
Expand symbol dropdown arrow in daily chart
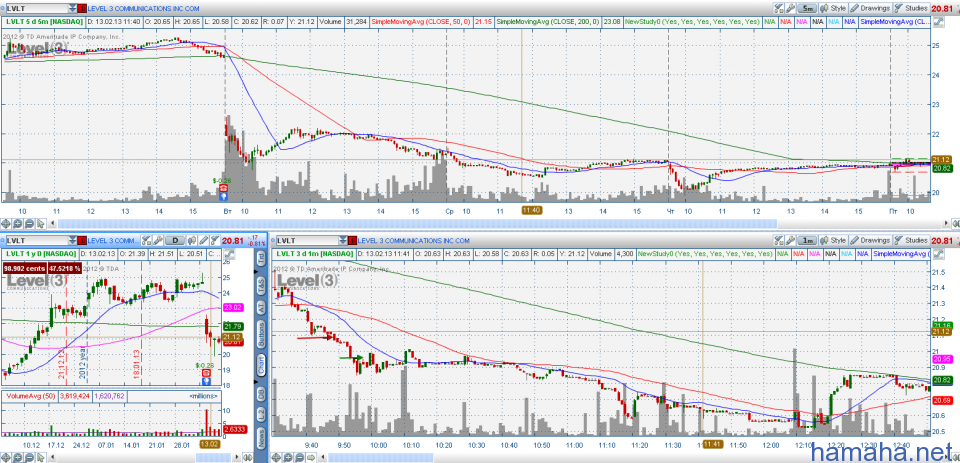[72, 241]
